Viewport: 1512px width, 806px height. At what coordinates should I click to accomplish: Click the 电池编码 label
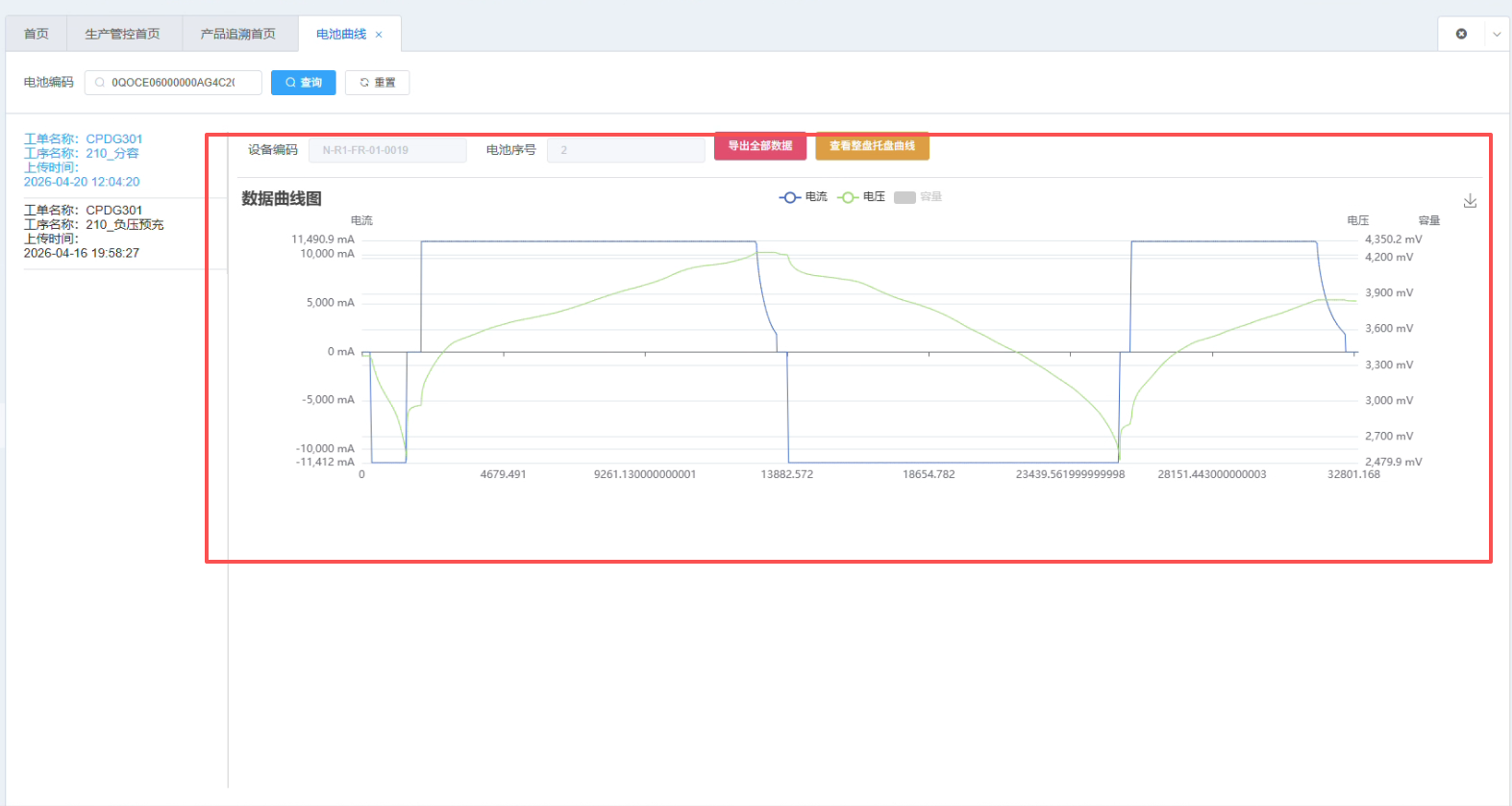[x=49, y=83]
